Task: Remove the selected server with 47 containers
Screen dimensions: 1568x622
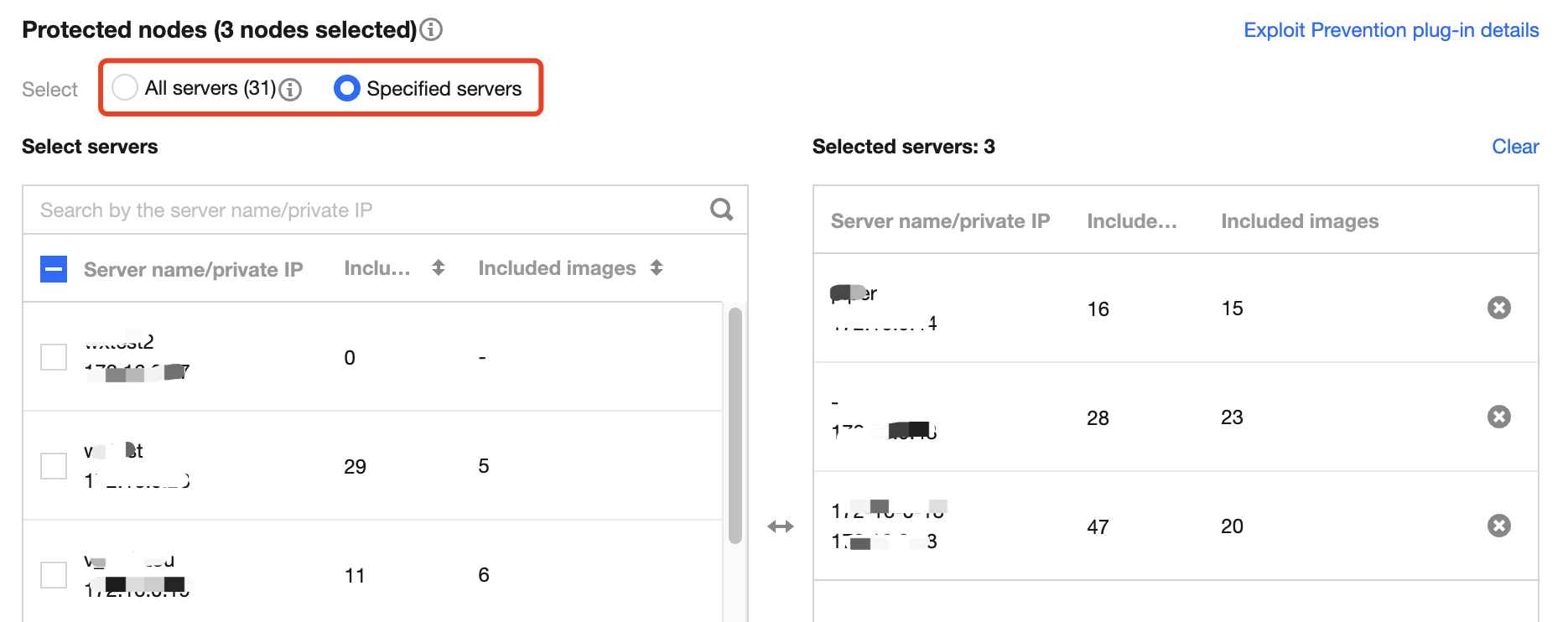Action: point(1498,526)
